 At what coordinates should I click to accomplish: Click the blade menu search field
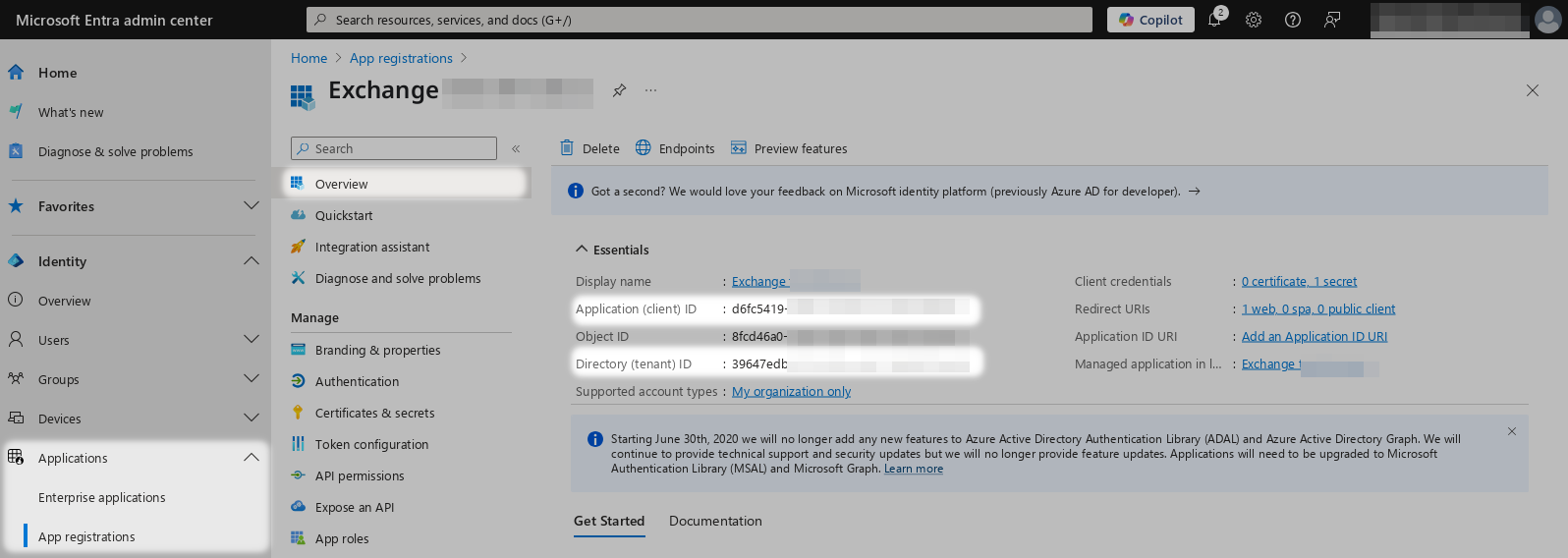pyautogui.click(x=394, y=148)
